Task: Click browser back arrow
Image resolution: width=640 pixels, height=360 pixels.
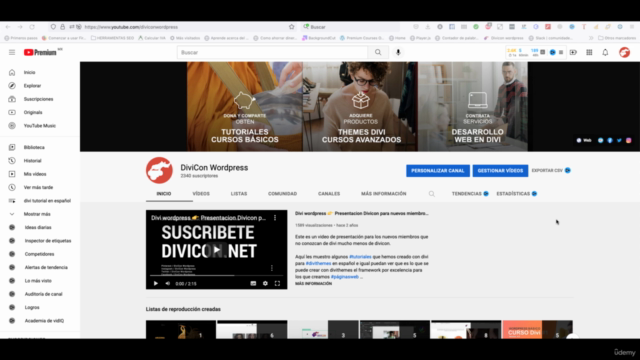Action: click(8, 27)
